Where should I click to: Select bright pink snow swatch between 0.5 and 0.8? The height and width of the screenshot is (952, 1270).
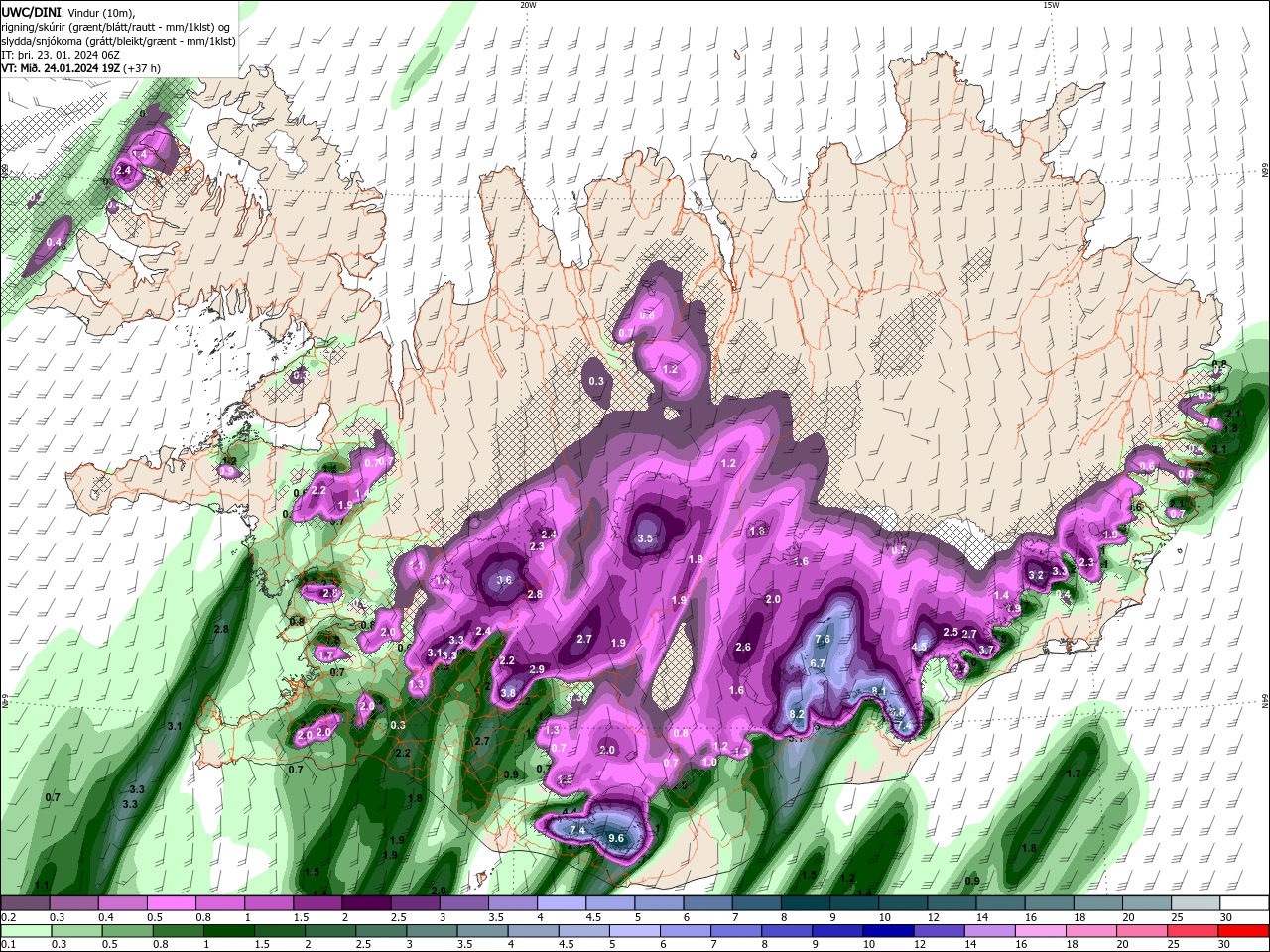point(171,903)
